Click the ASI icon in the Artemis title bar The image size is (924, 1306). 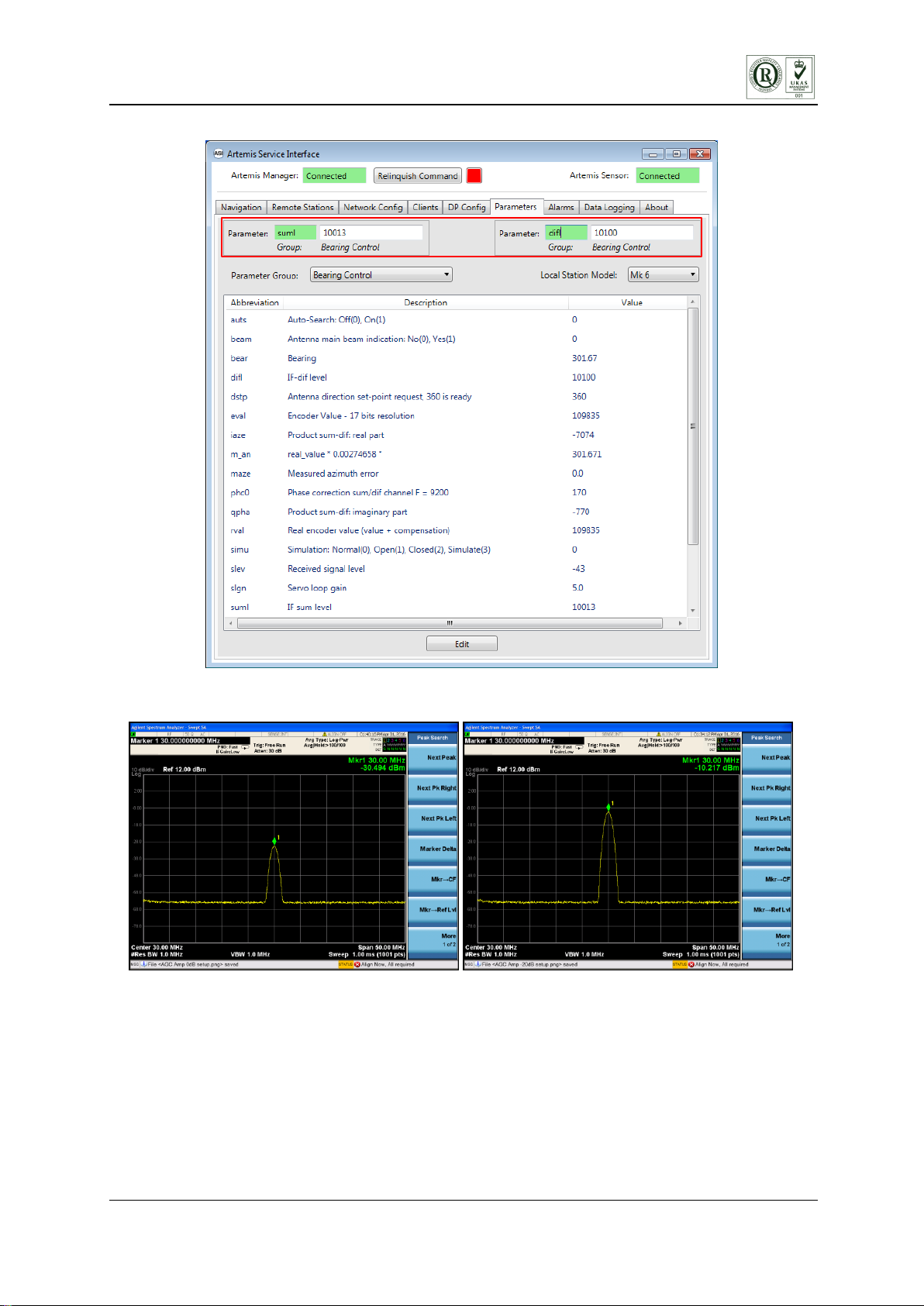(x=219, y=153)
